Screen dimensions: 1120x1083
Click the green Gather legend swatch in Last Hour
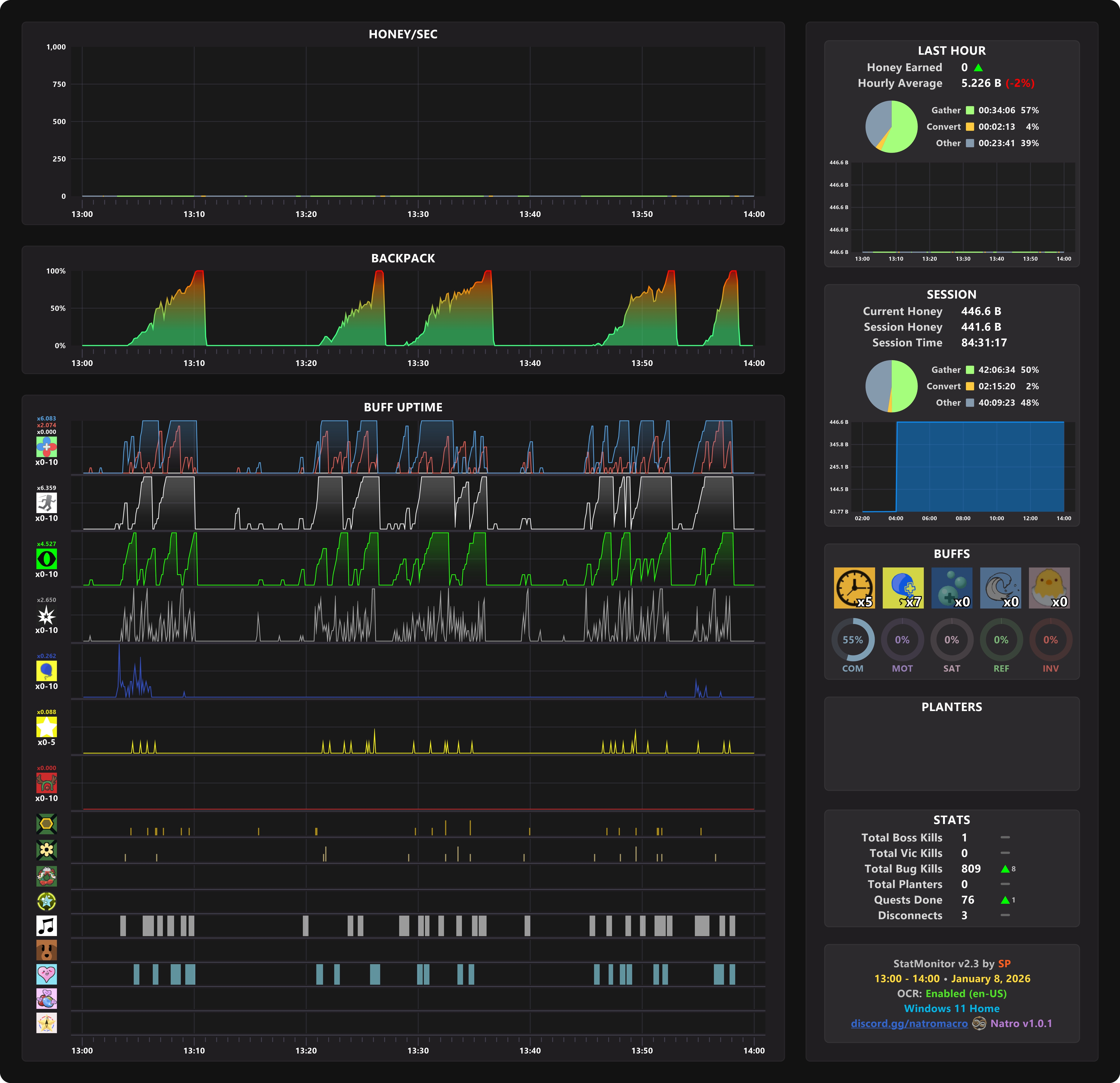[970, 110]
